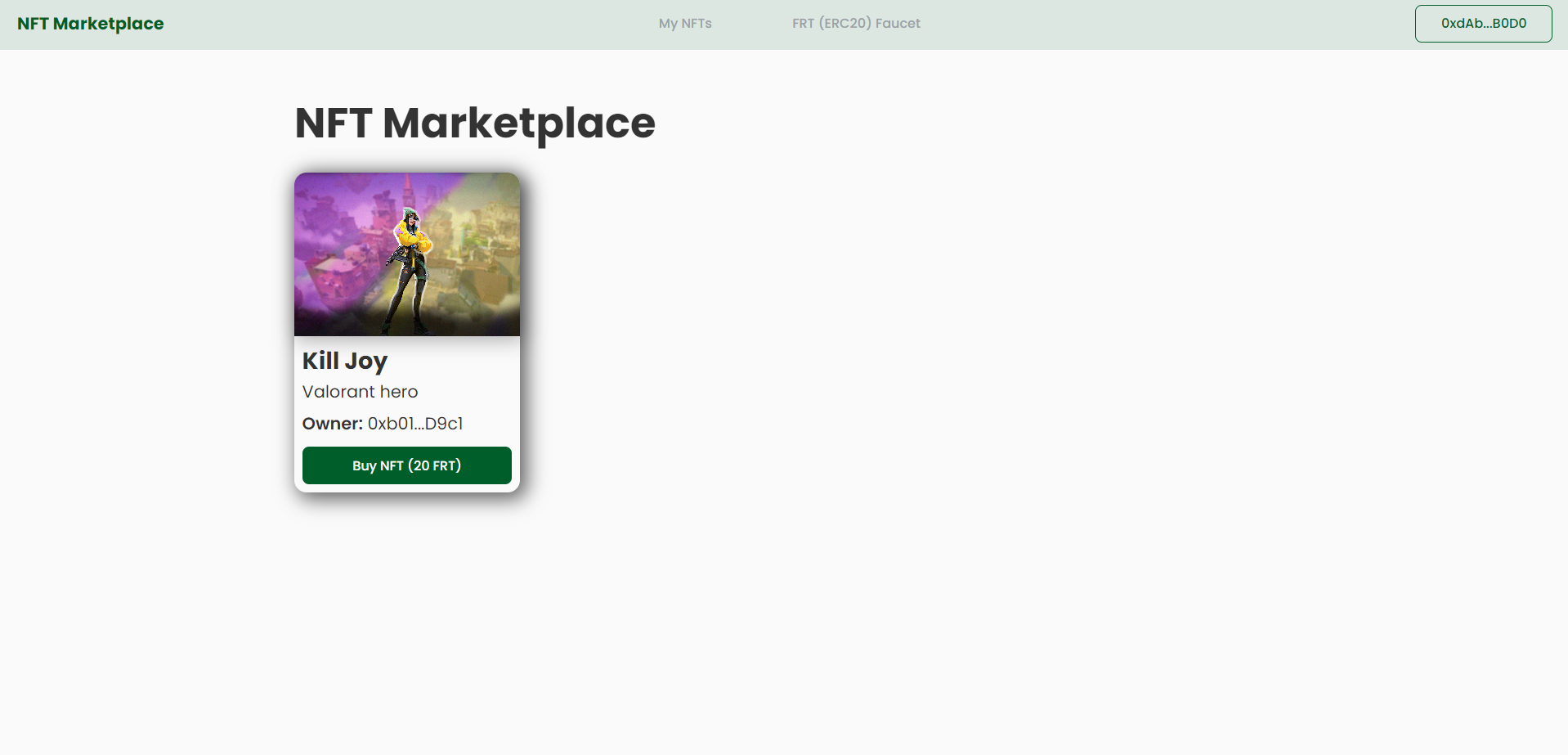1568x755 pixels.
Task: Click the 0xdAb...B0D0 wallet button
Action: click(1483, 24)
